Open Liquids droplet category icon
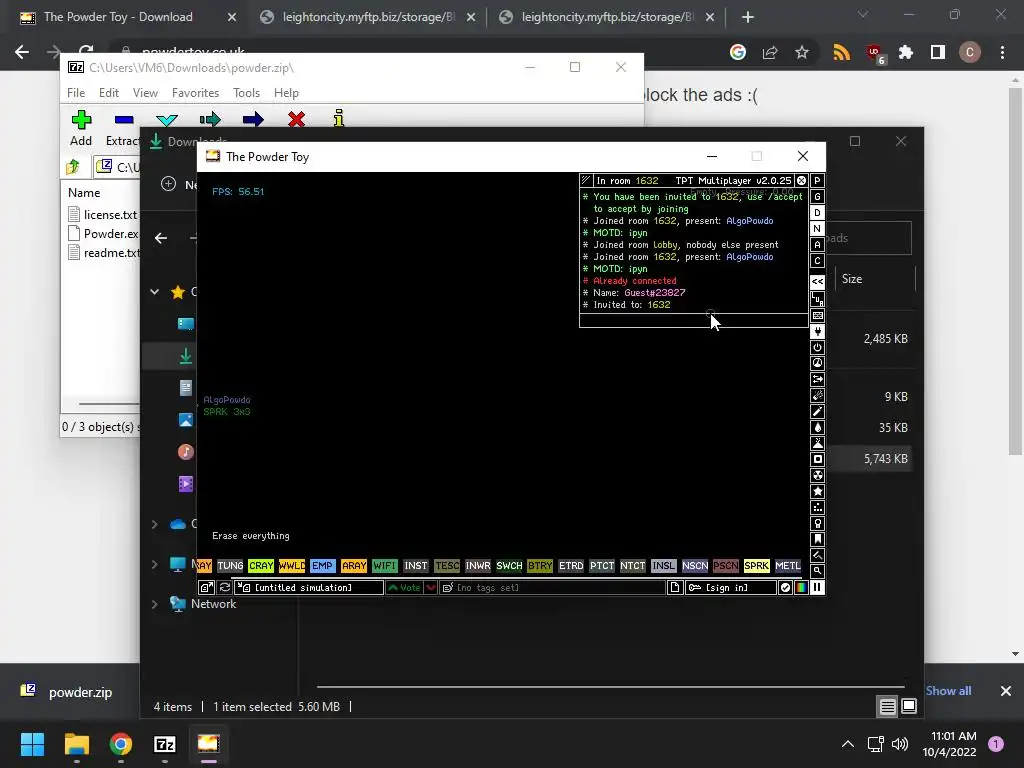Screen dimensions: 1024x768 pos(817,428)
